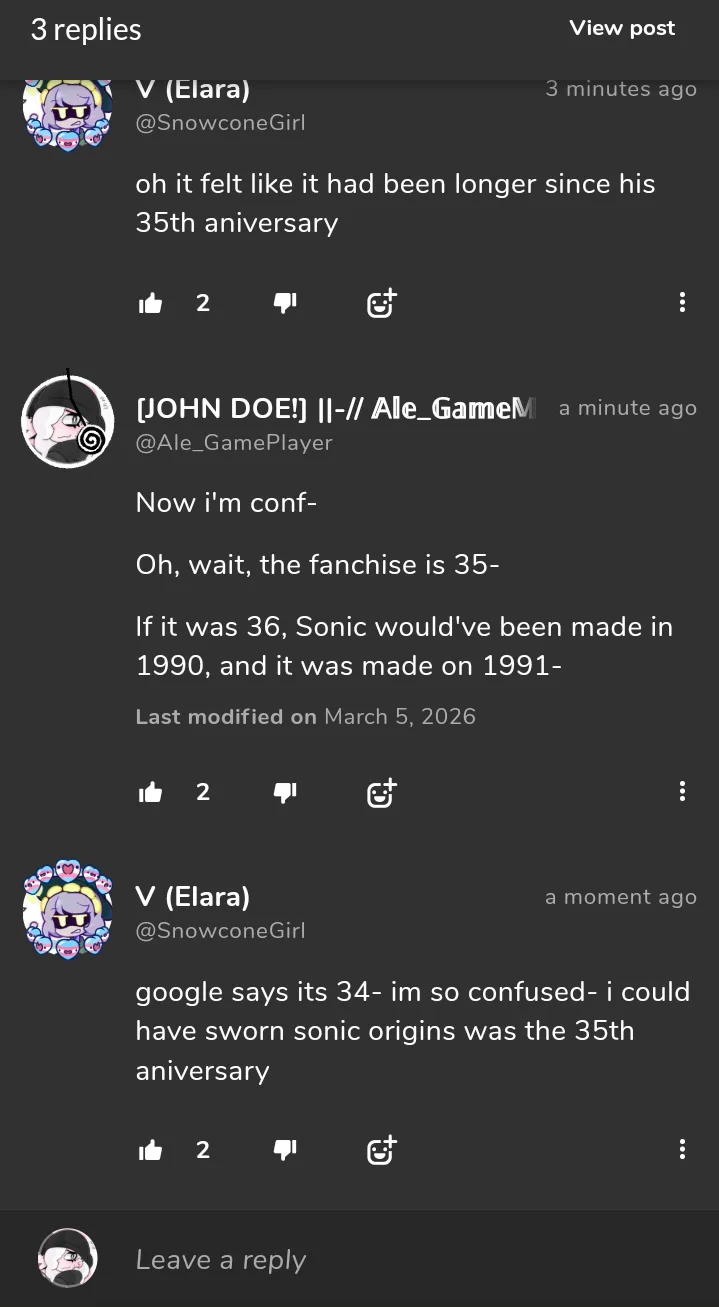Add emoji reaction to Ale_GamePlayer reply
The width and height of the screenshot is (719, 1307).
point(381,792)
